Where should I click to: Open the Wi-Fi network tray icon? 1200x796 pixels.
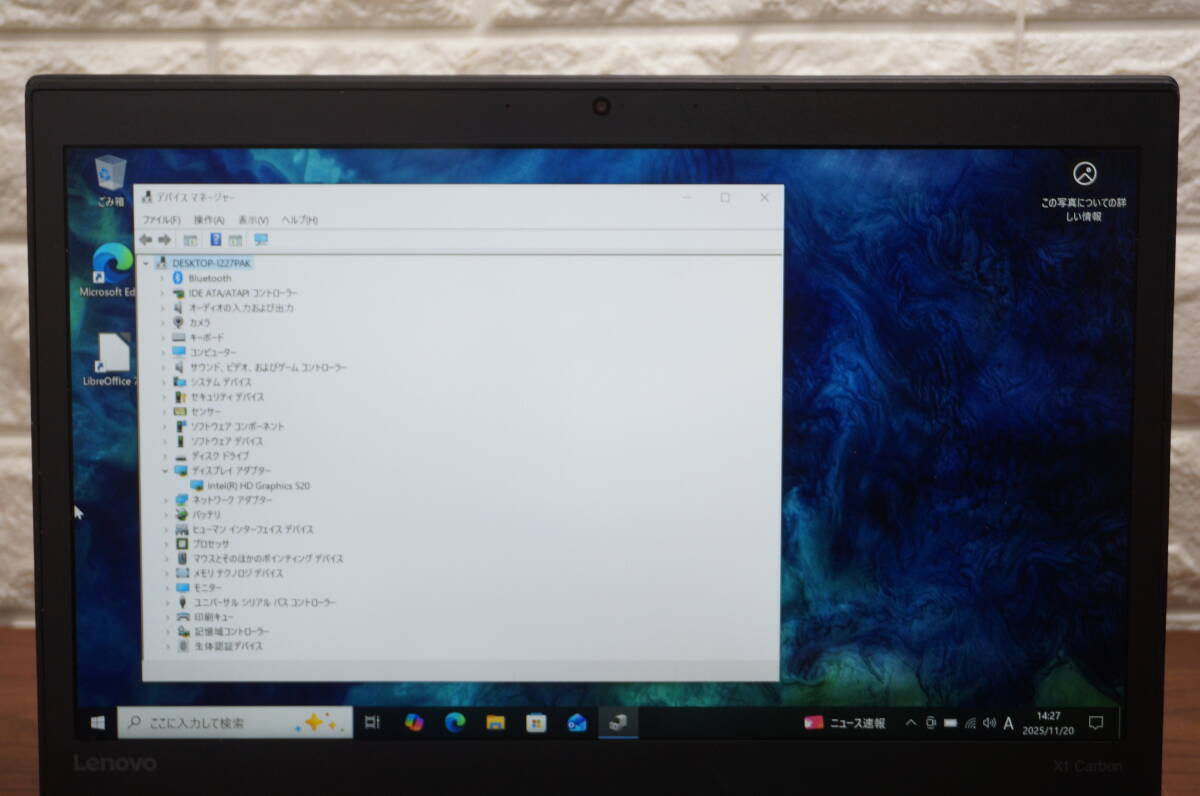(970, 723)
